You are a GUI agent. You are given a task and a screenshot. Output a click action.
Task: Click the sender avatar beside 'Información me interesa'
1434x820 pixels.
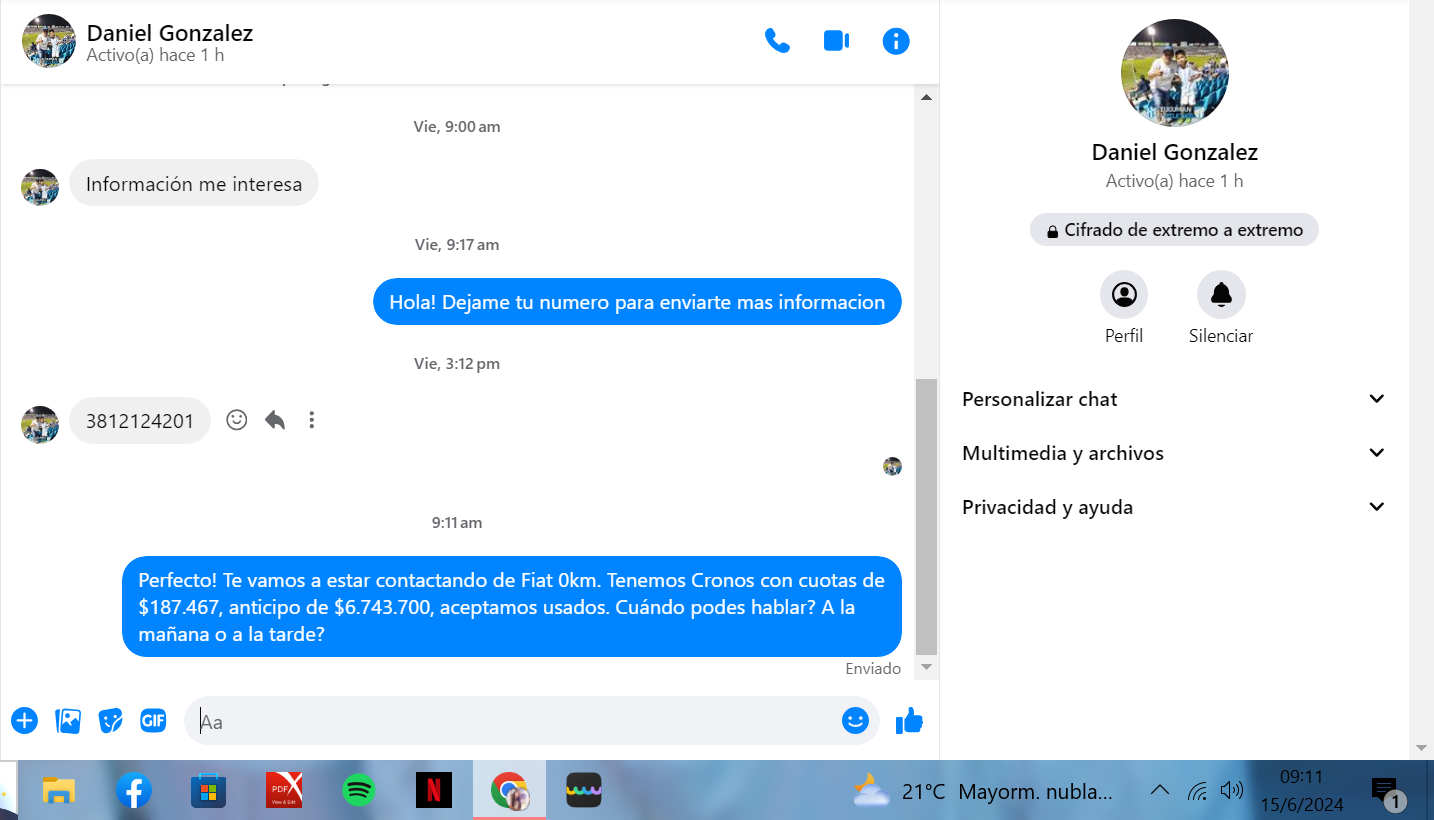40,187
